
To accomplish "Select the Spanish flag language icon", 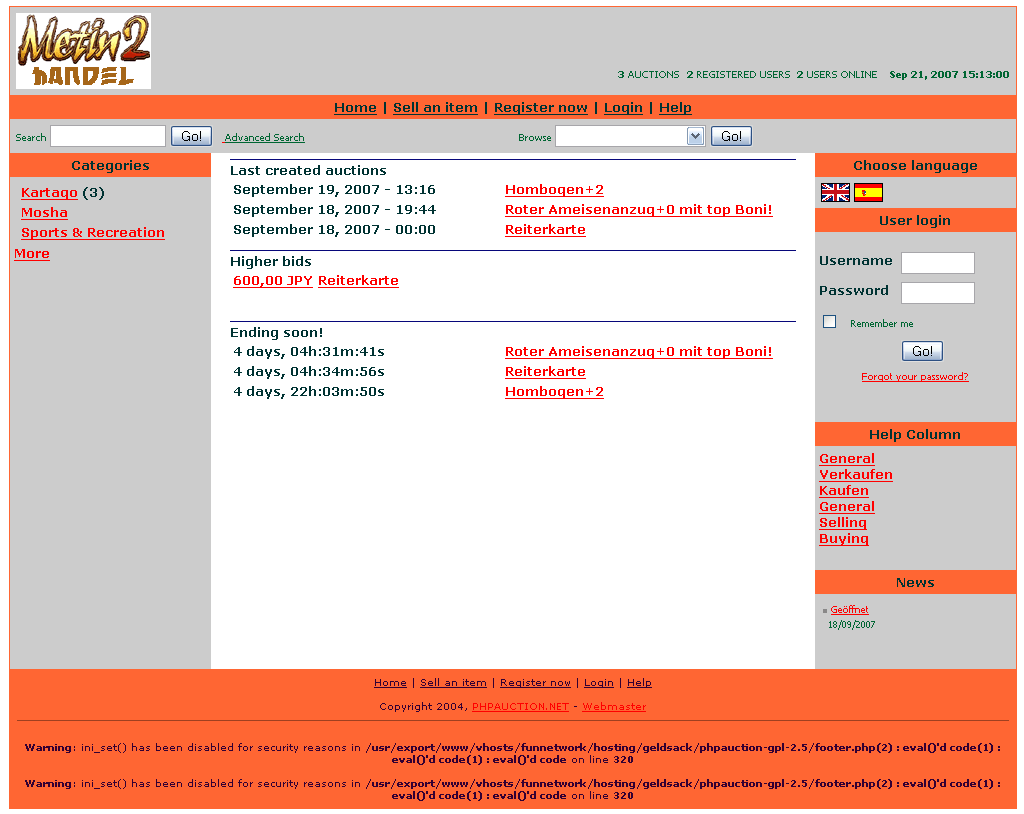I will [x=868, y=193].
